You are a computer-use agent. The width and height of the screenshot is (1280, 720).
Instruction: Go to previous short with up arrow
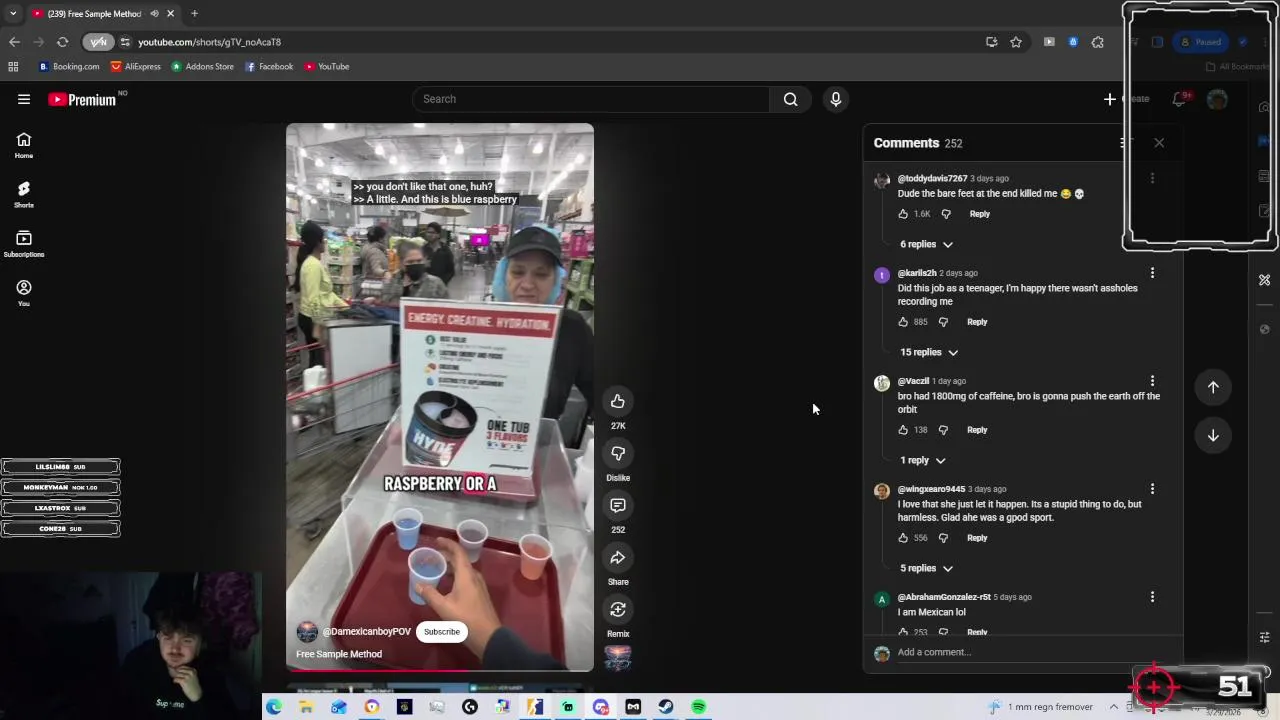pyautogui.click(x=1213, y=387)
